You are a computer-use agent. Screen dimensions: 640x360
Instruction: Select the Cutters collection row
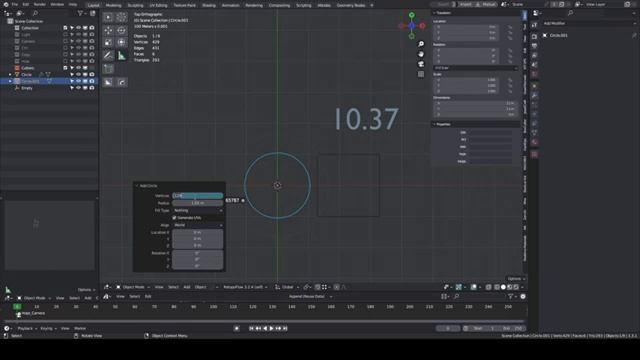pos(49,68)
